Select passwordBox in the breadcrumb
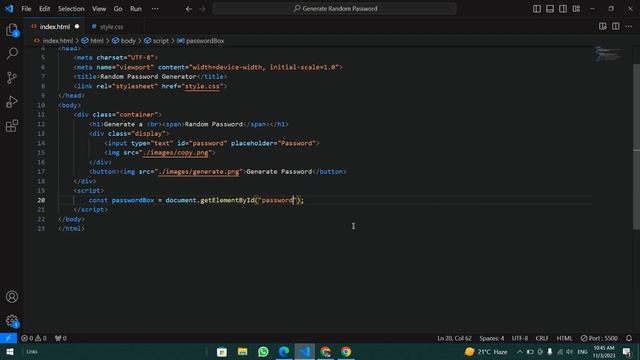Image resolution: width=640 pixels, height=360 pixels. pos(204,41)
